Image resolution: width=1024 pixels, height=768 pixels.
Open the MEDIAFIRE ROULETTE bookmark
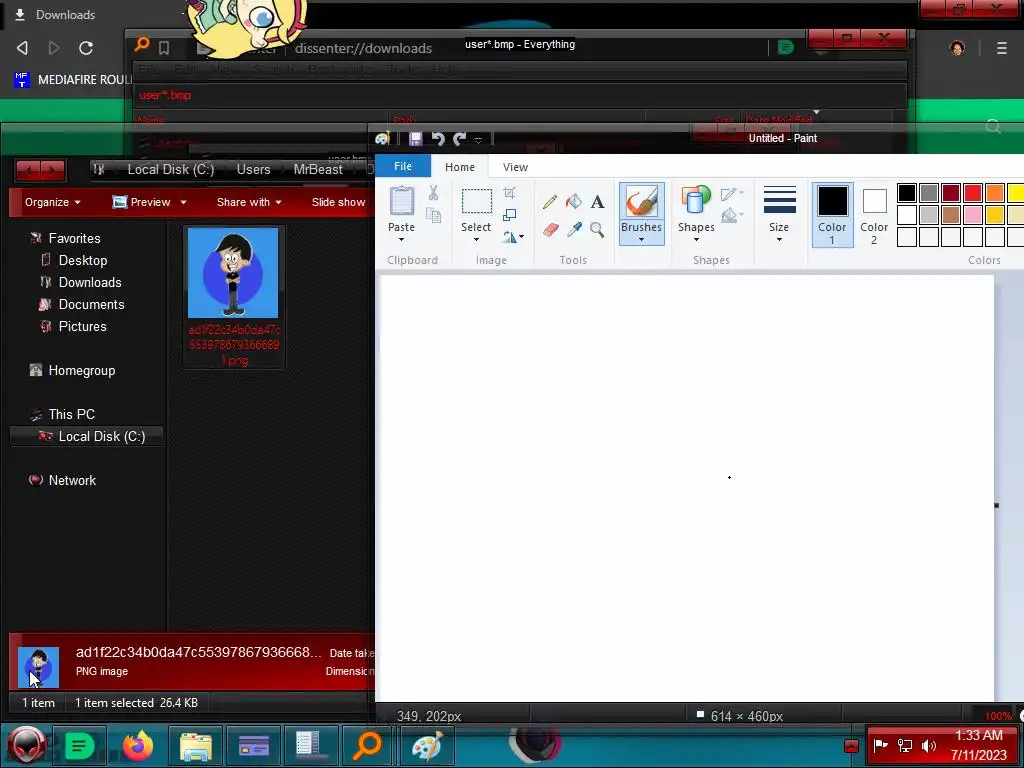pyautogui.click(x=73, y=80)
